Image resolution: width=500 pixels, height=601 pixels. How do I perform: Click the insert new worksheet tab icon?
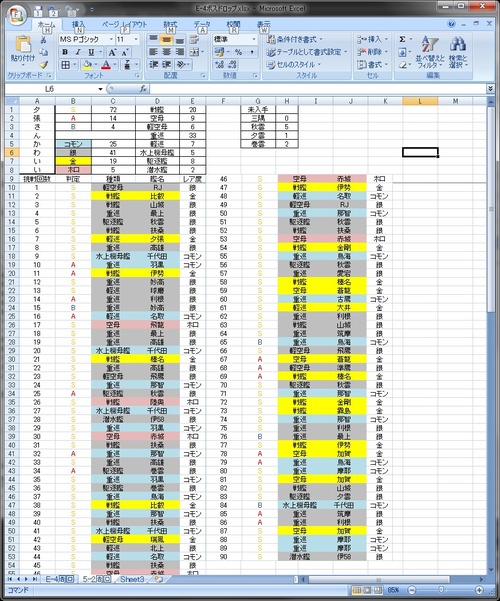point(159,579)
